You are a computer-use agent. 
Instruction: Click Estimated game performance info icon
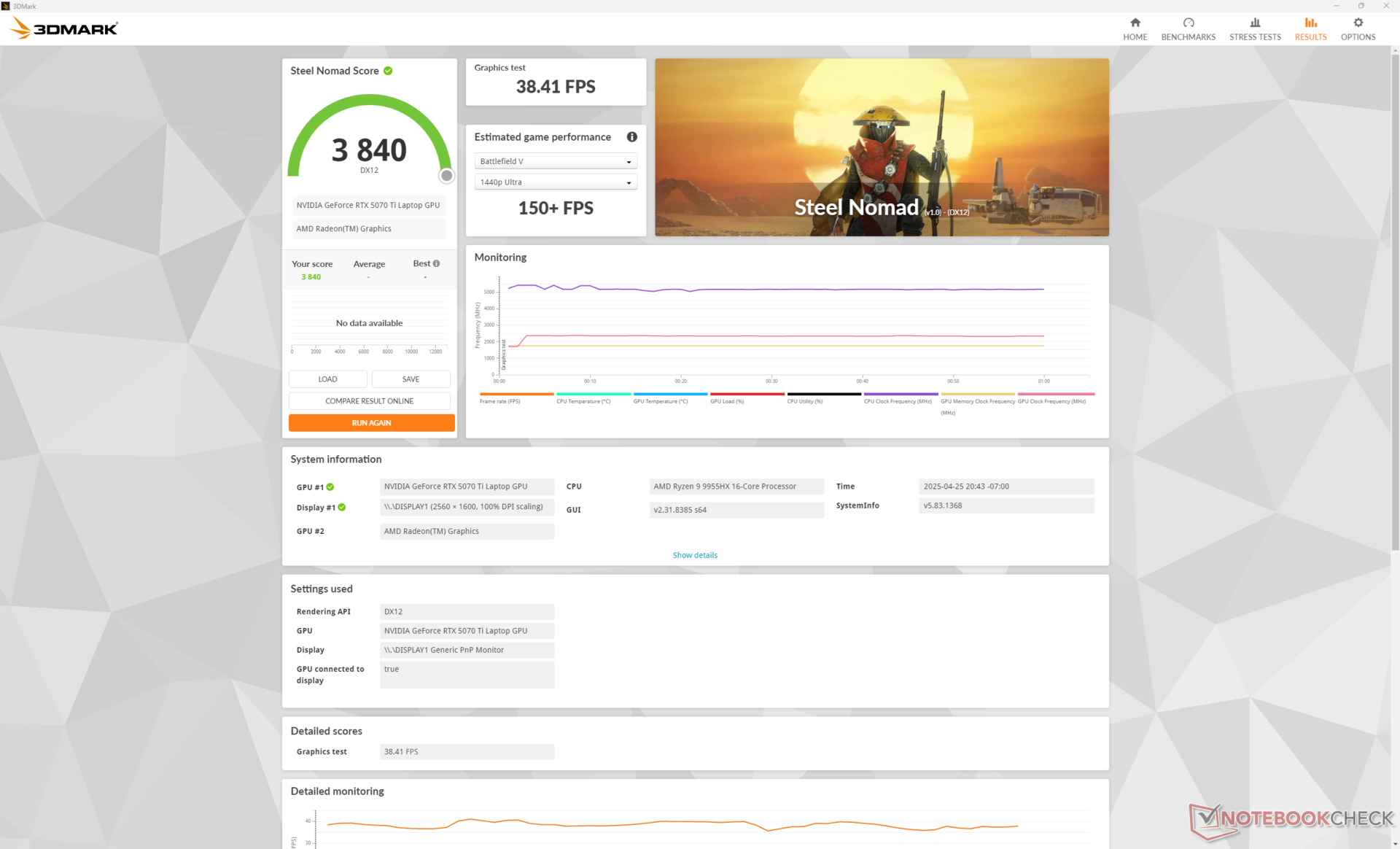pyautogui.click(x=631, y=137)
